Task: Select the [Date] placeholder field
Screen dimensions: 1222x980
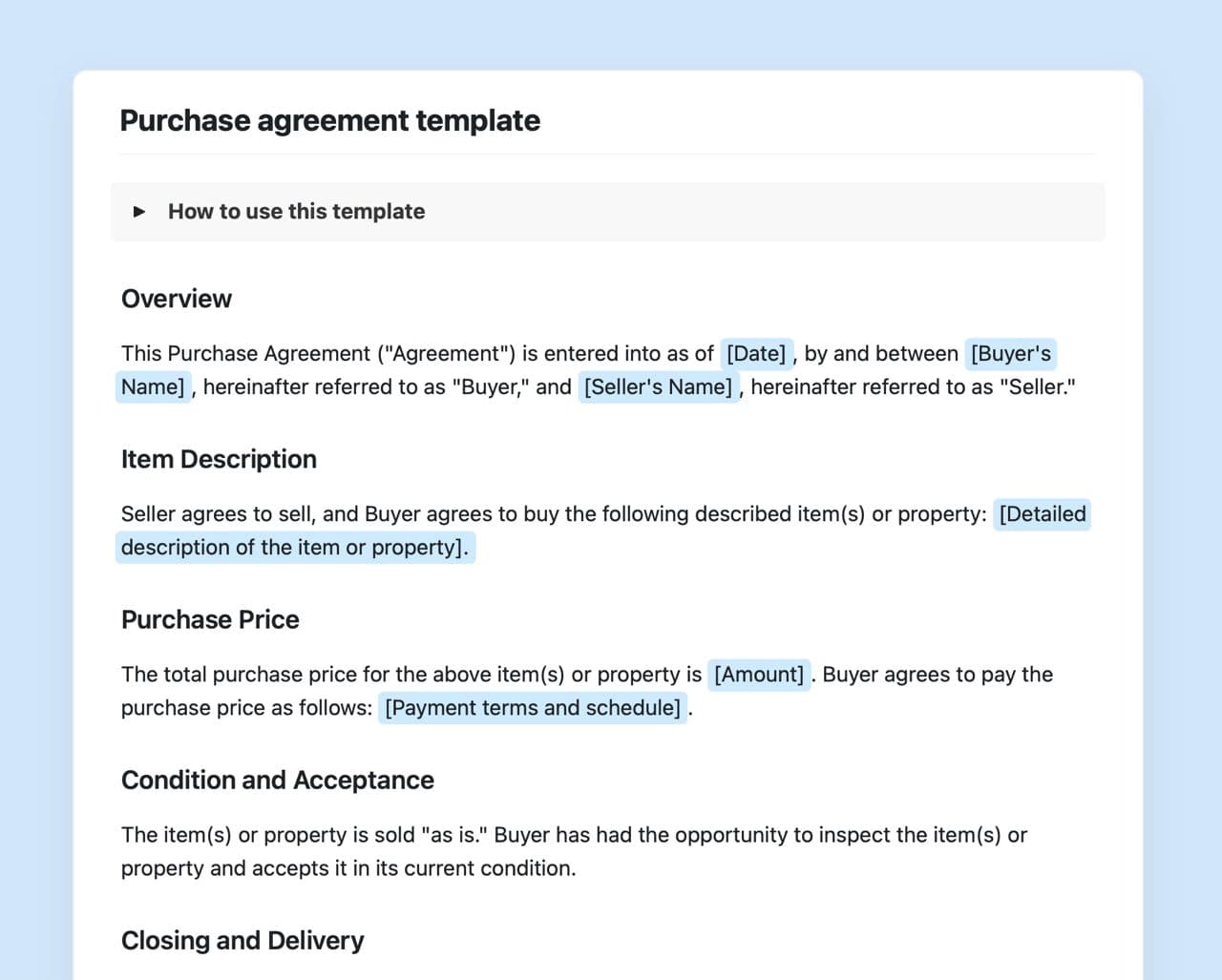Action: [x=756, y=354]
